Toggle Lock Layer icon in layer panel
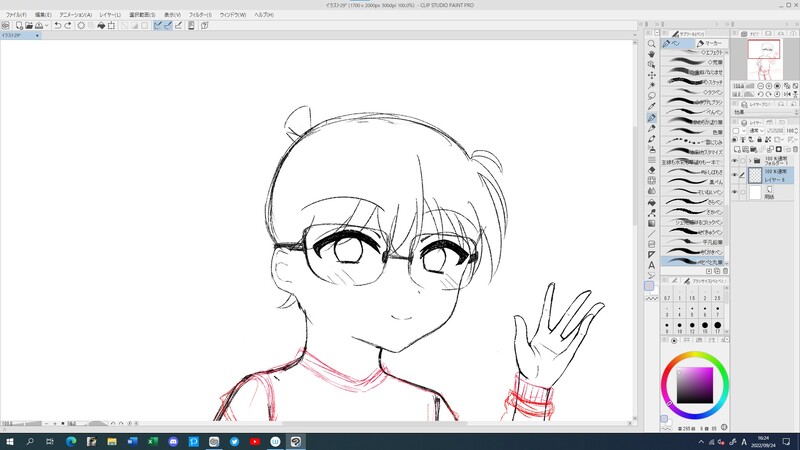800x450 pixels. click(760, 139)
